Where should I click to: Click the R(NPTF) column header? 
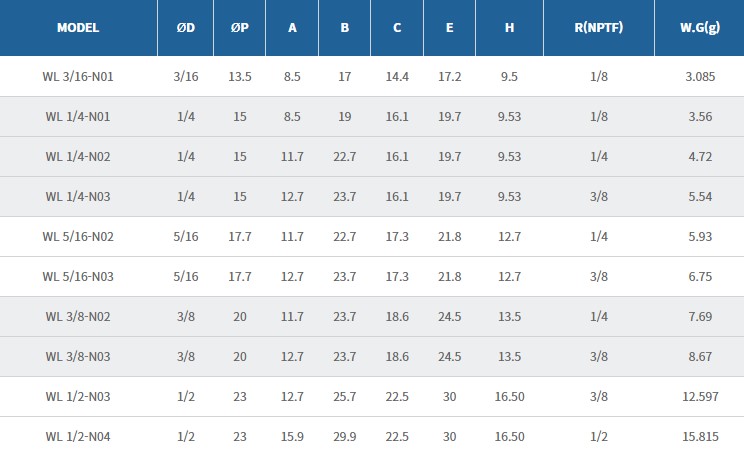point(599,28)
